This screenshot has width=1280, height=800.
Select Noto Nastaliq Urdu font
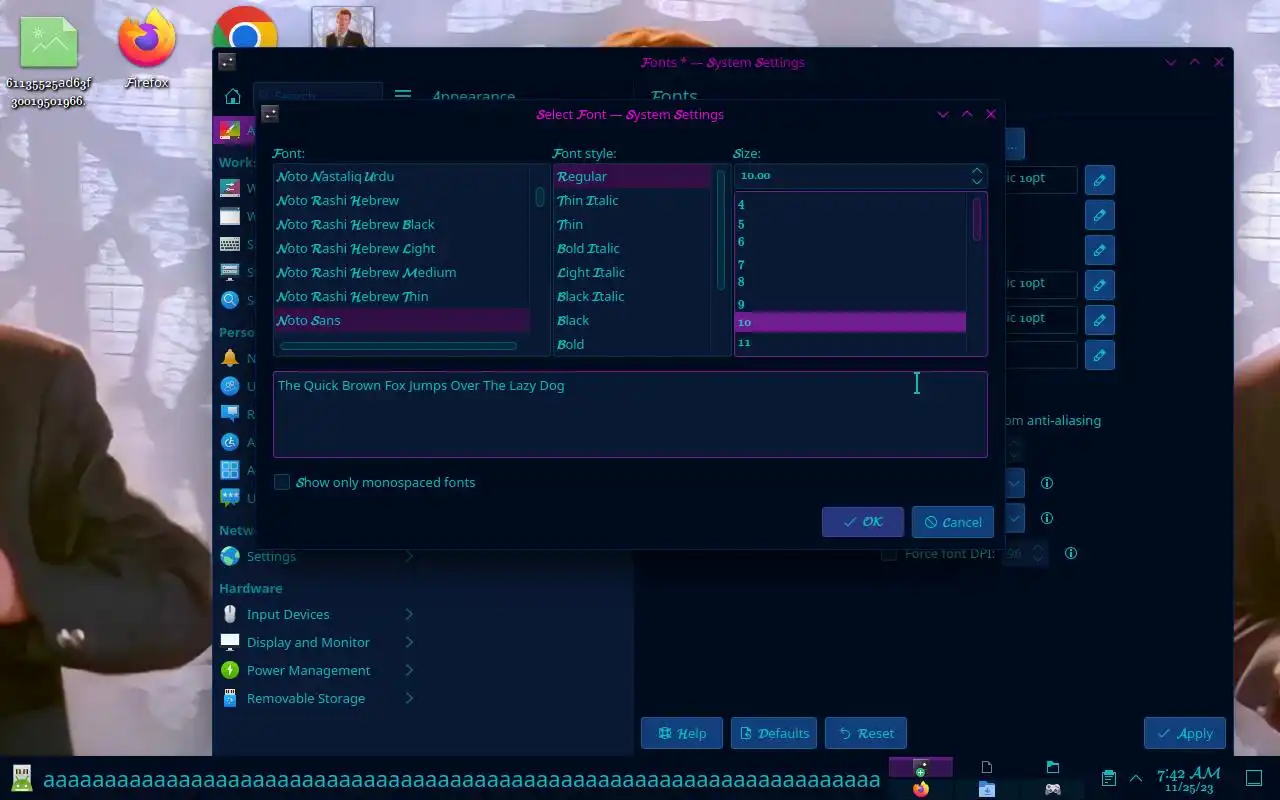click(402, 176)
